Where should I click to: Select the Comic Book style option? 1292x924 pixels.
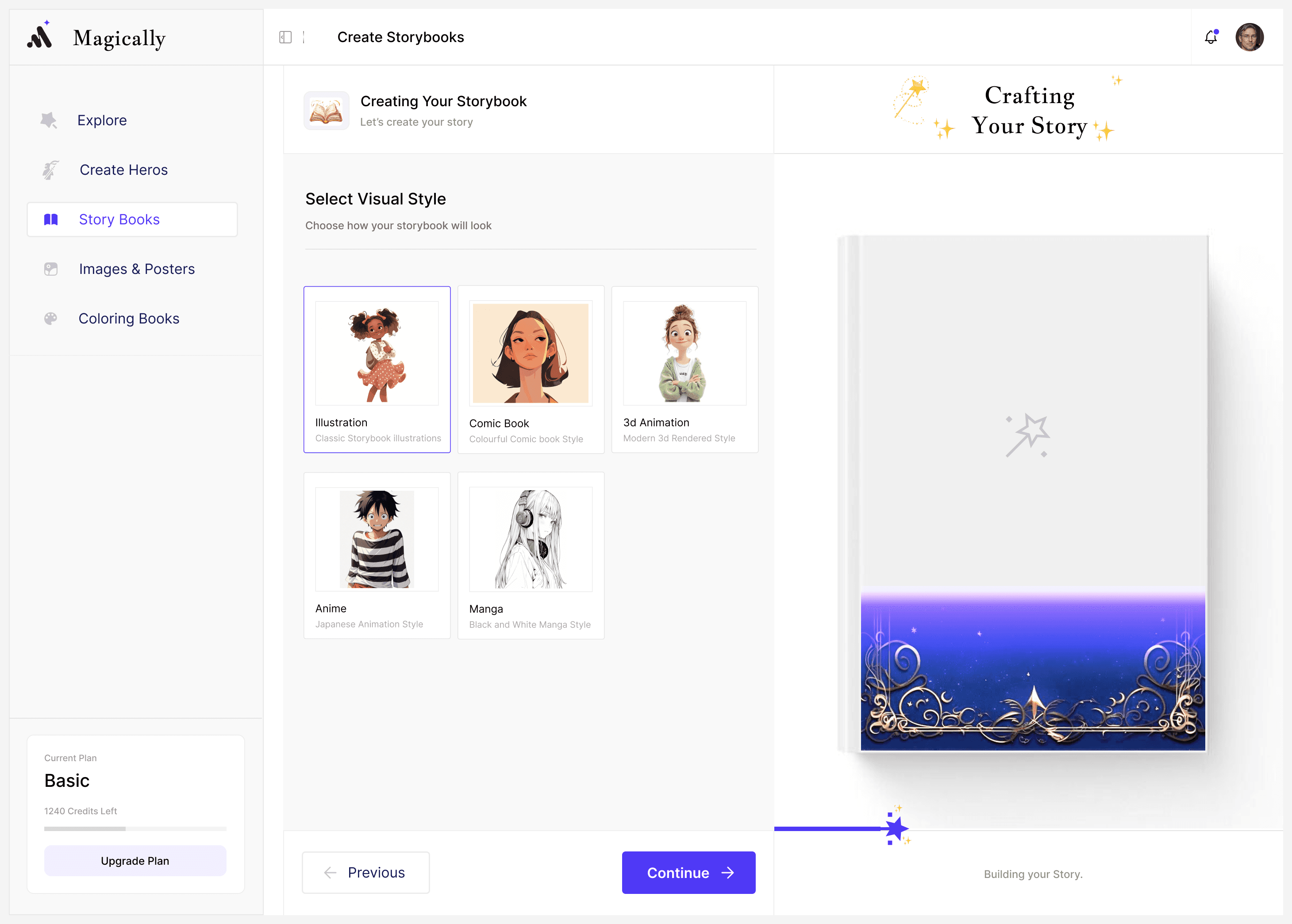[x=530, y=369]
